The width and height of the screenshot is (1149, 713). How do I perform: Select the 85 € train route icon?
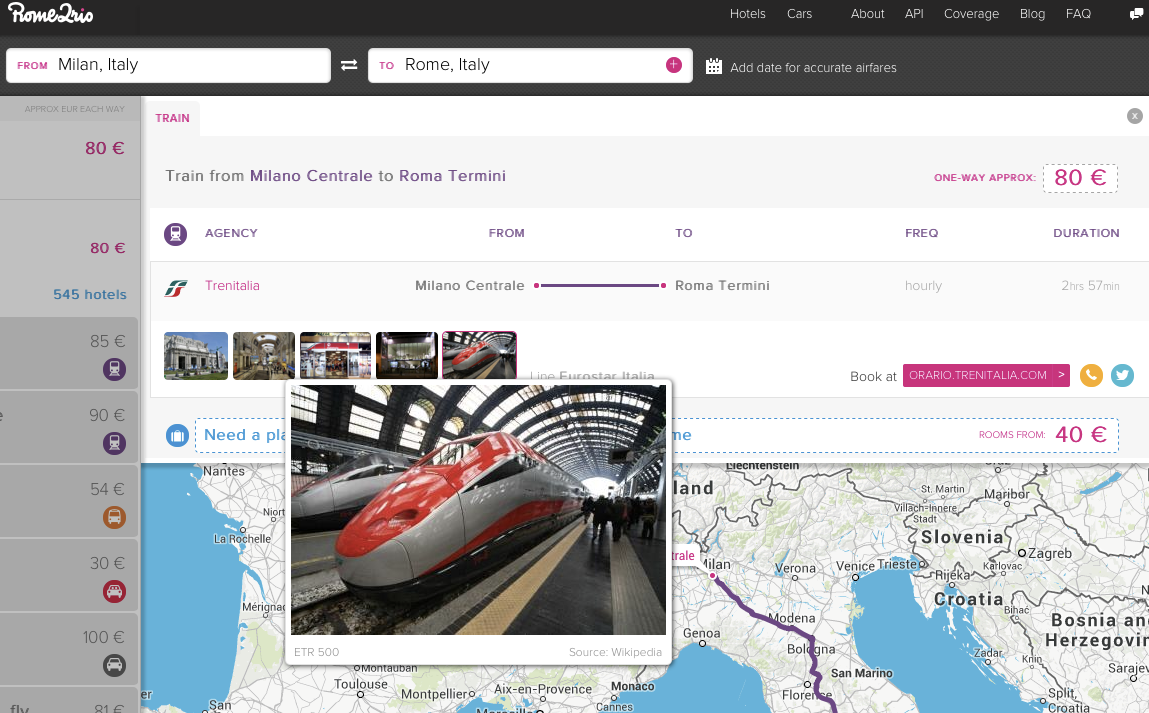tap(114, 369)
